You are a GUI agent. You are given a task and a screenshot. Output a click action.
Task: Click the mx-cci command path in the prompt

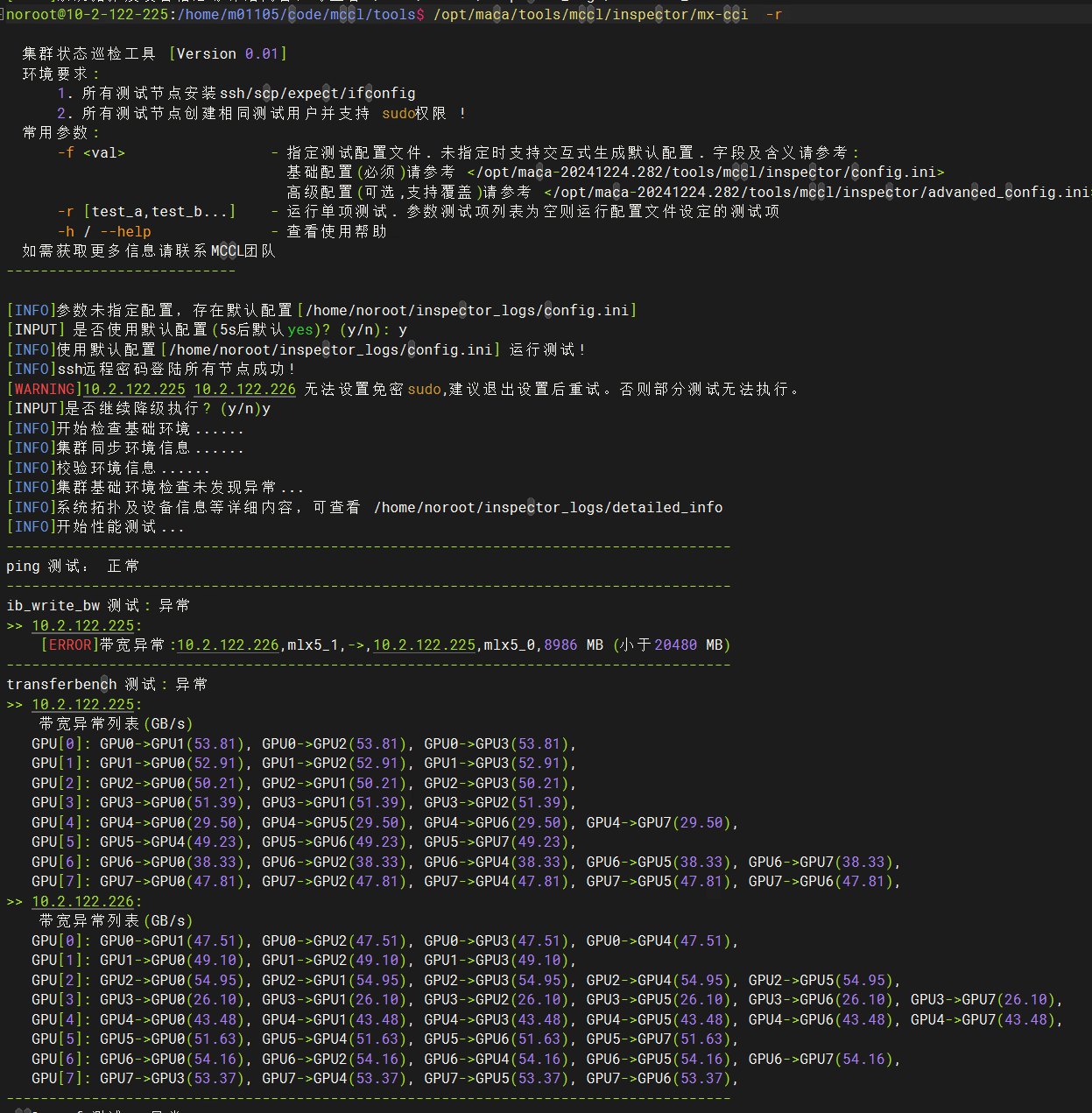pos(590,15)
